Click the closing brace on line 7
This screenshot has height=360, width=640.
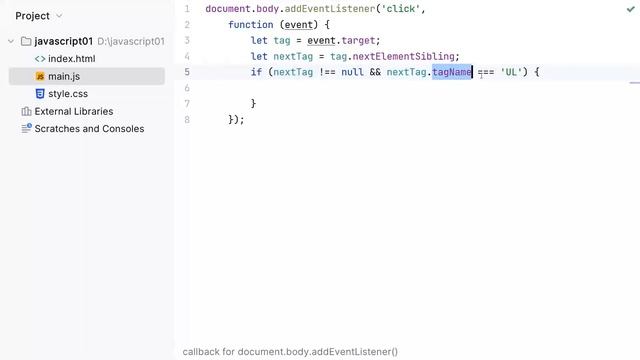tap(253, 104)
